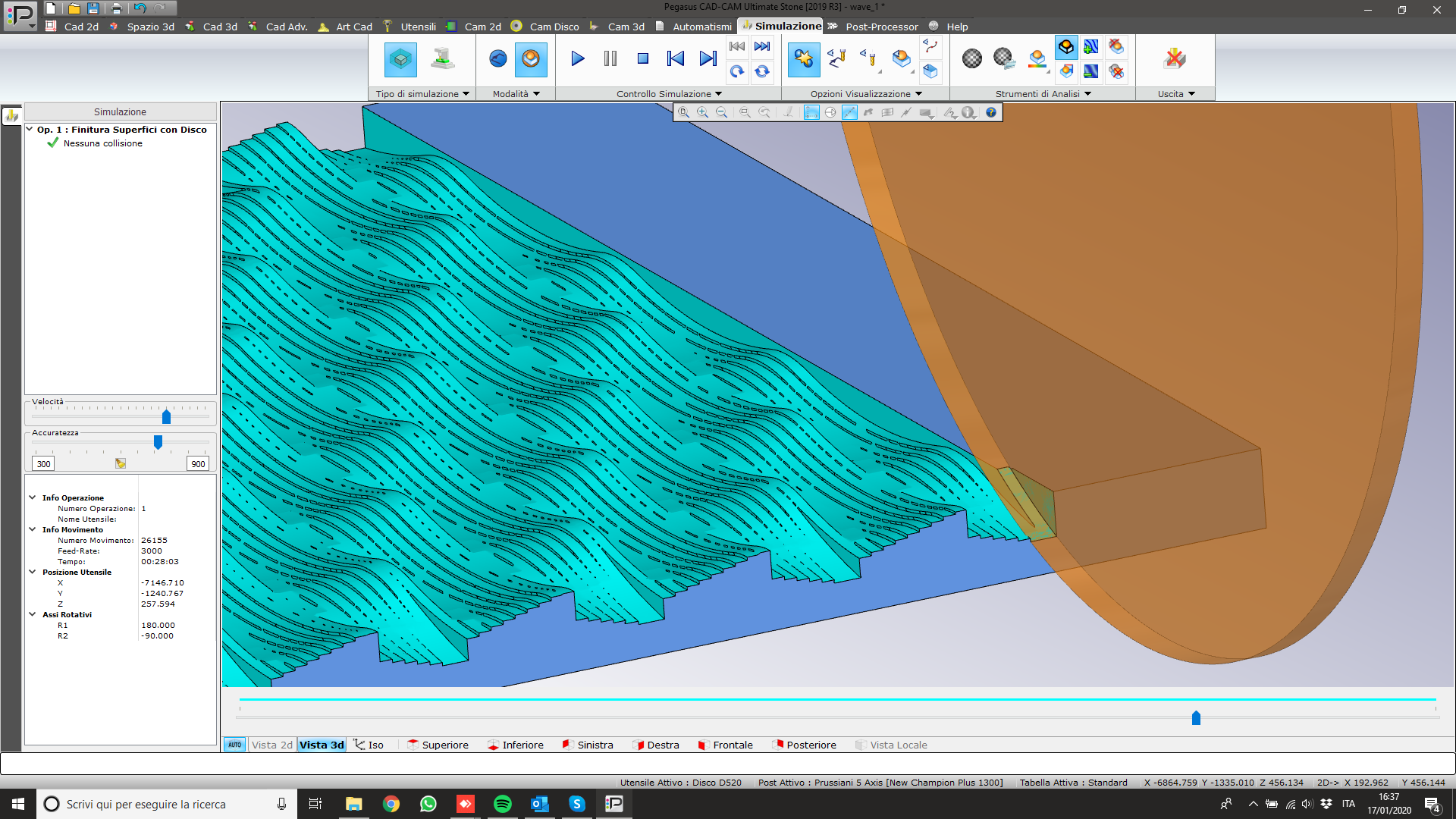Toggle the orange material-removal mode icon
Screen dimensions: 1456x819
531,59
